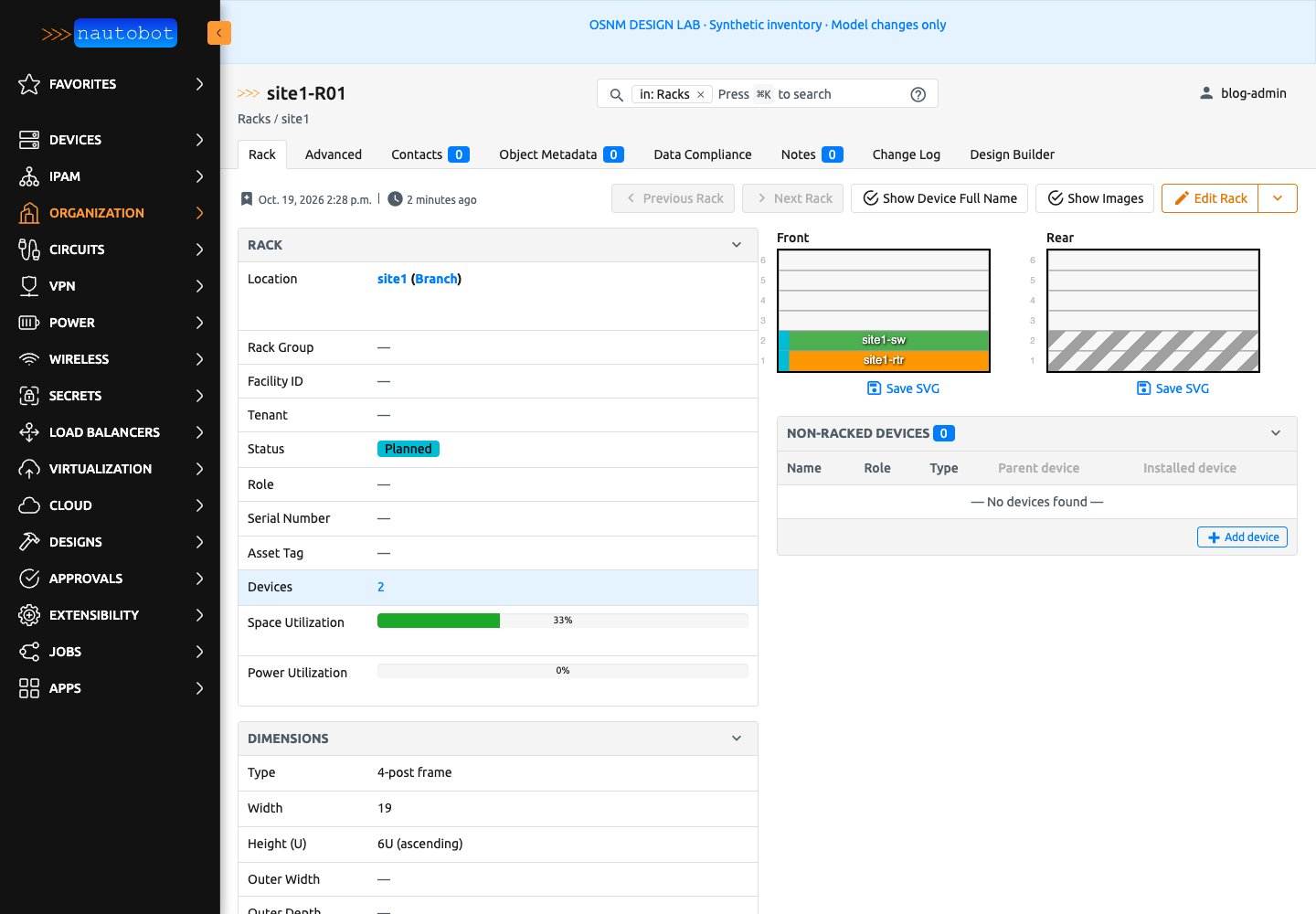Toggle Show Images in rack elevation

1095,198
